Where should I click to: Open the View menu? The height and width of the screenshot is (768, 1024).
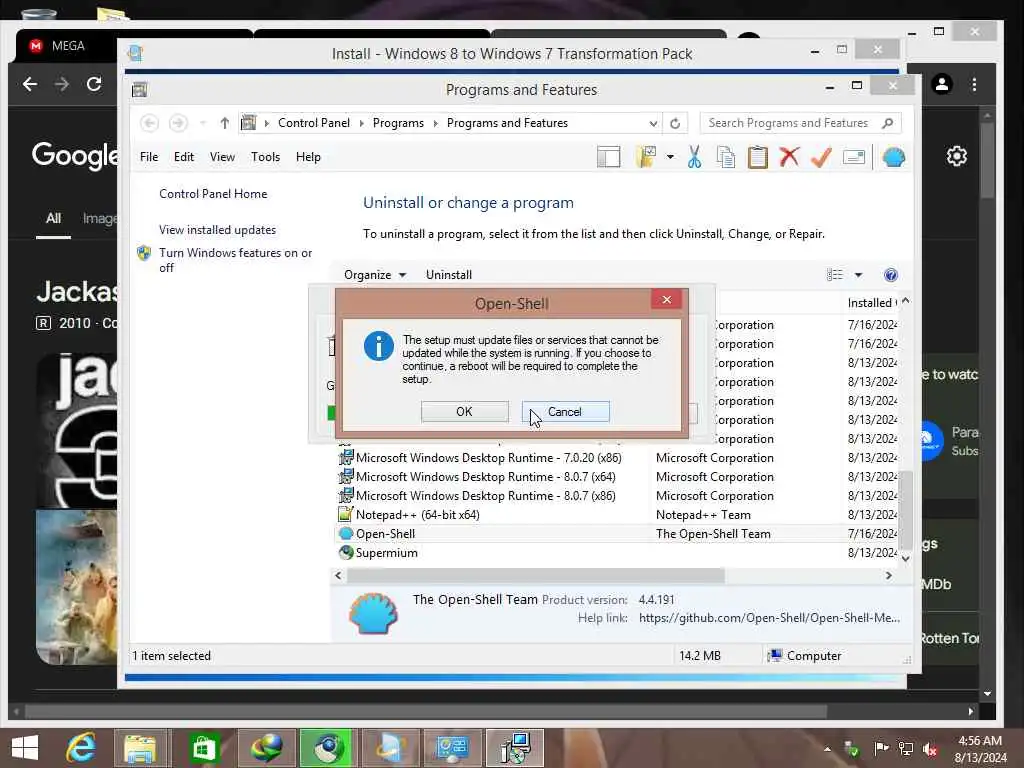pyautogui.click(x=222, y=157)
